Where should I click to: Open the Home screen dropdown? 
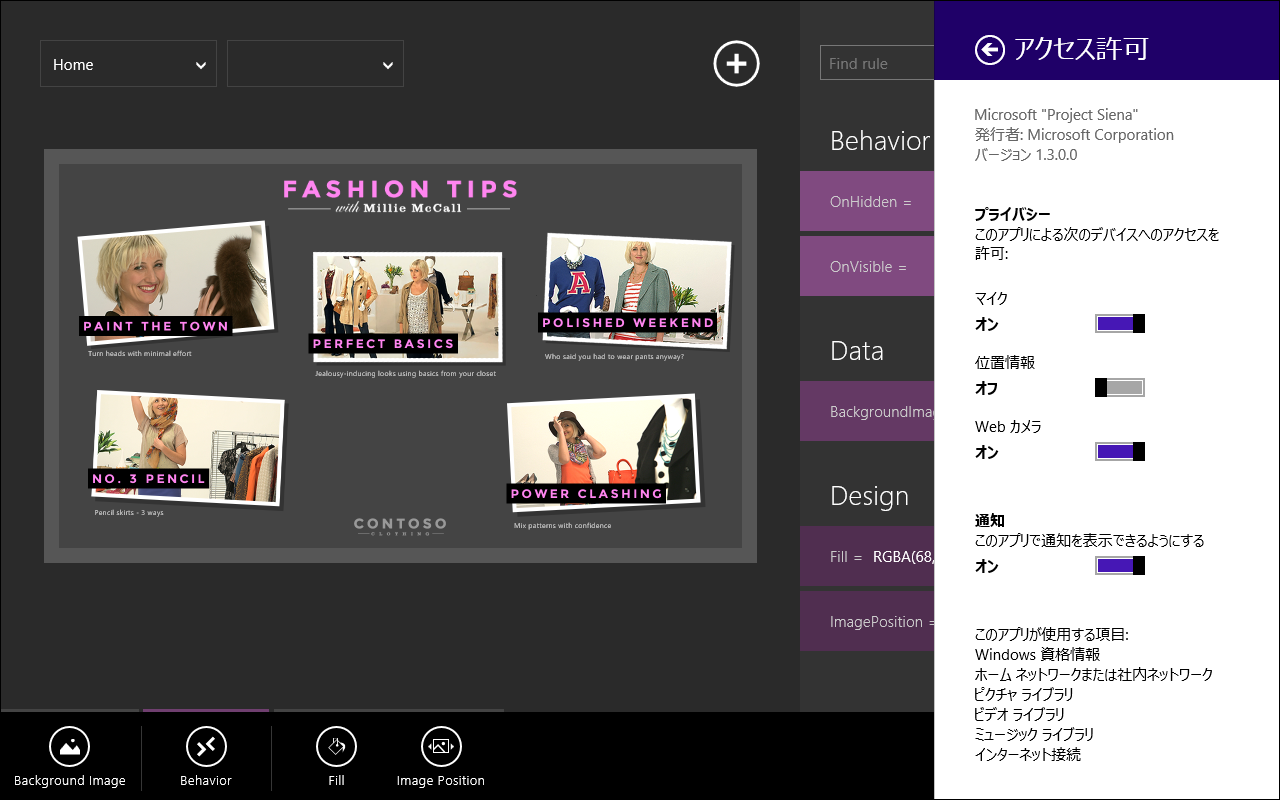(x=128, y=63)
